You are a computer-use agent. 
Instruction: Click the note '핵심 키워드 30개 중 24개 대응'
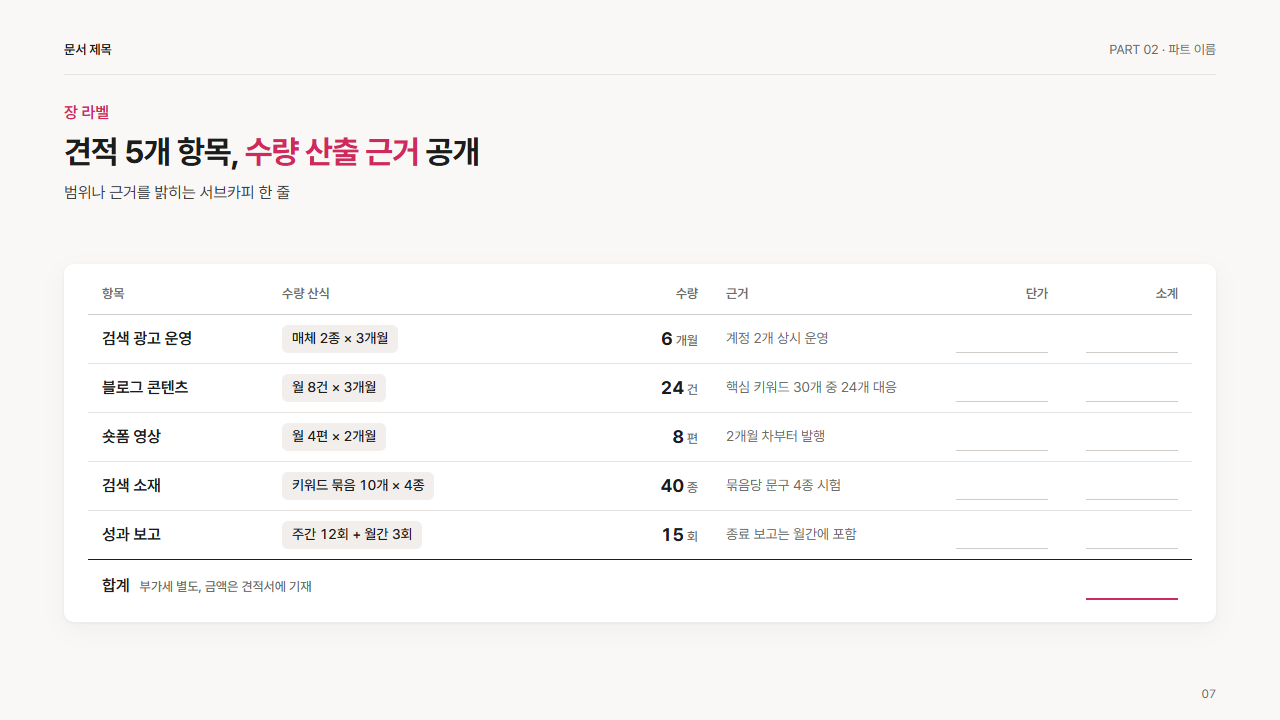click(x=811, y=387)
